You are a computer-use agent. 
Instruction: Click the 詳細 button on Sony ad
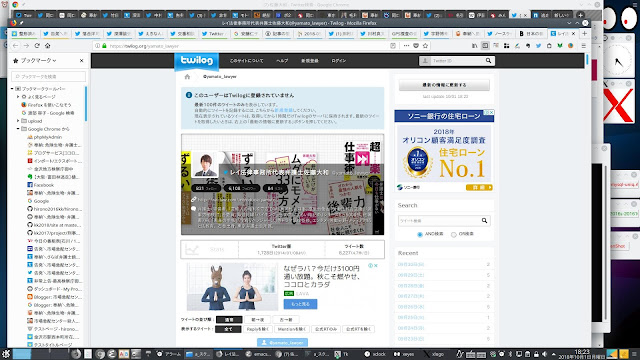click(479, 187)
